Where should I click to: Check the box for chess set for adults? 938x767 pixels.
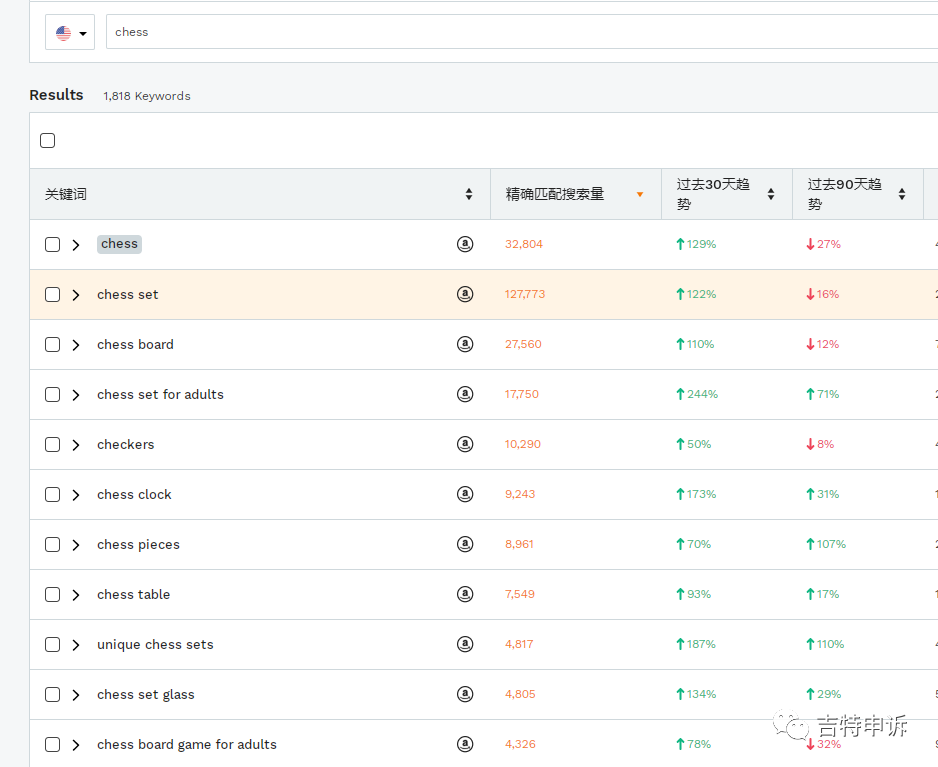pos(52,395)
